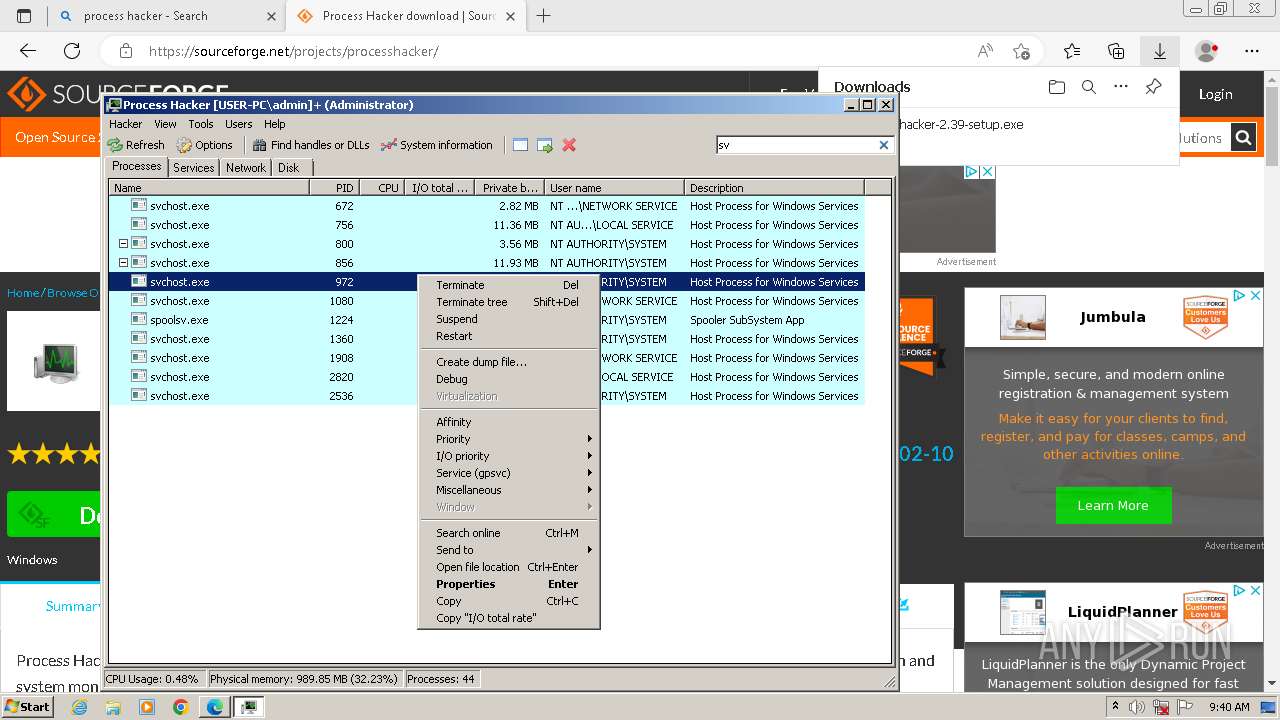
Task: Choose Terminate tree in context menu
Action: pos(508,302)
